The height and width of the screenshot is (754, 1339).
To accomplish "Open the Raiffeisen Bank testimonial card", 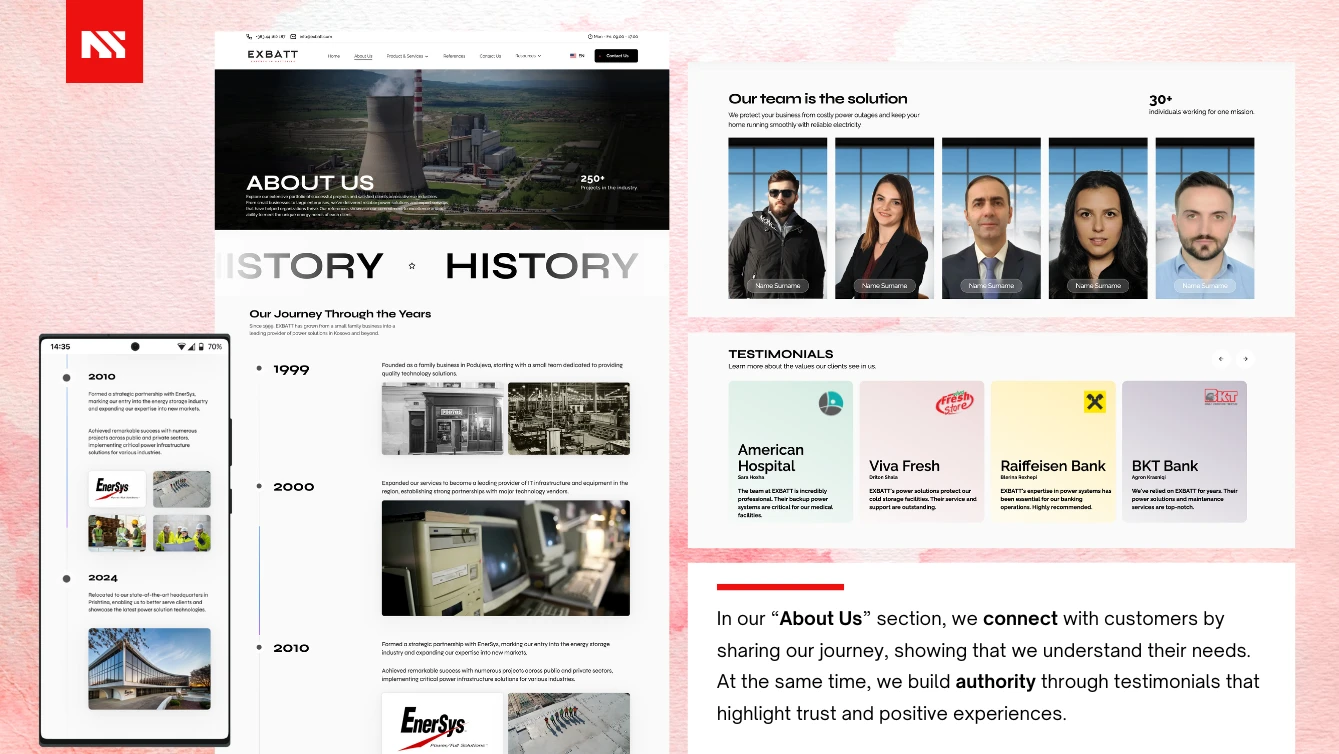I will 1053,451.
